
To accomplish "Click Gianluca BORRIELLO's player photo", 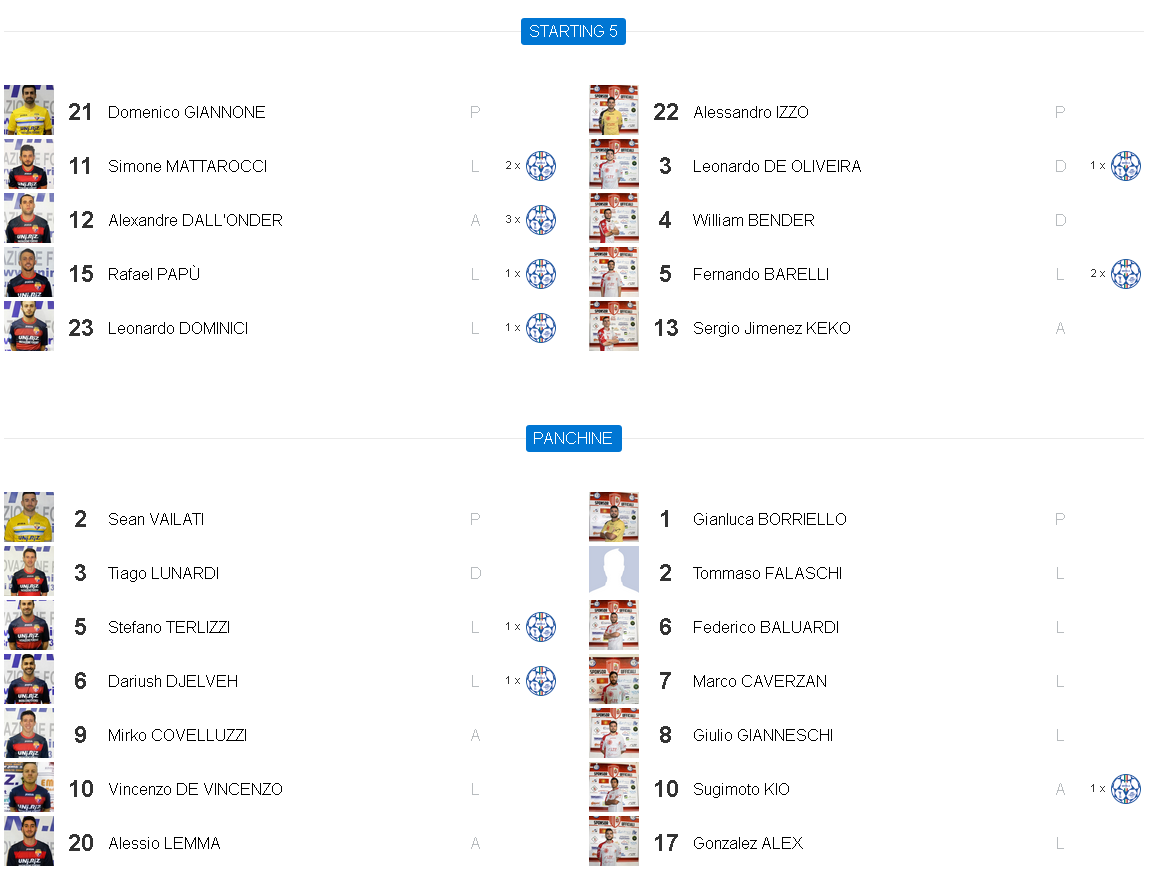I will [614, 517].
